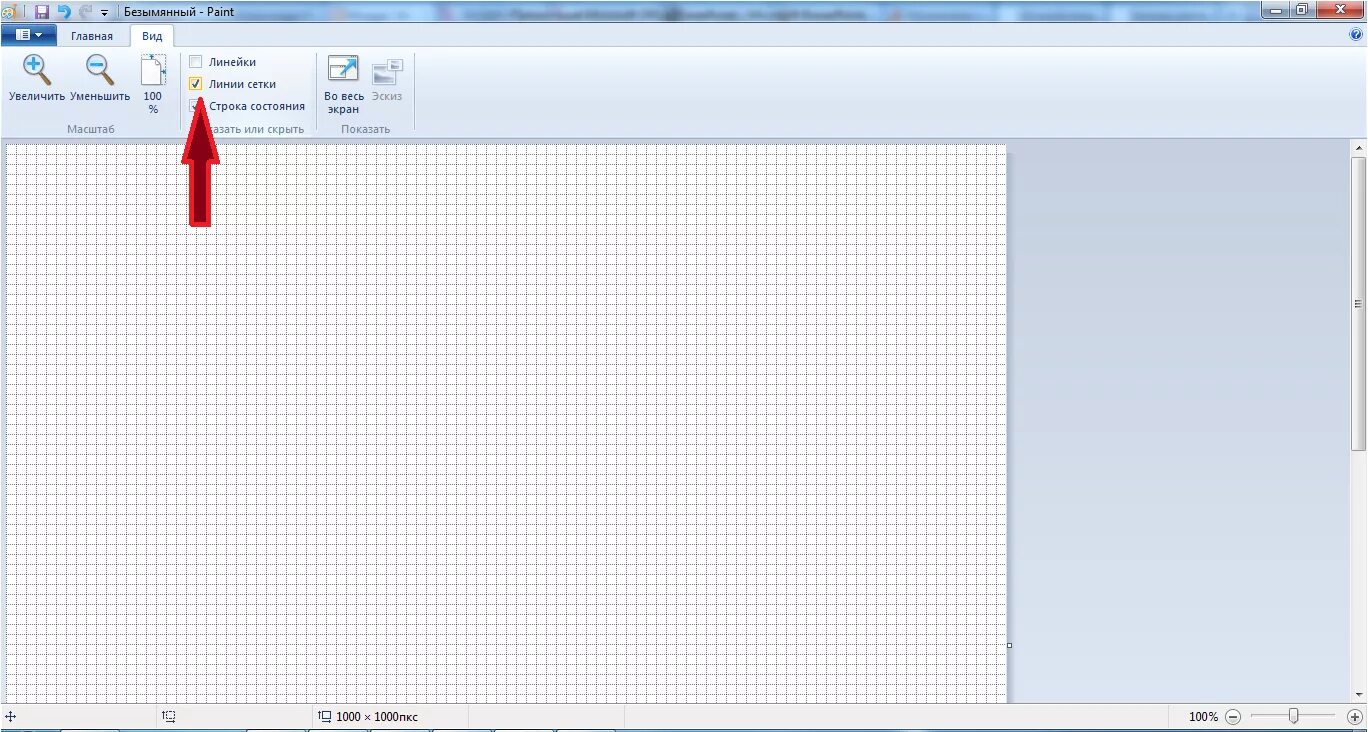Click the Увеличить zoom in magnifier

[37, 71]
